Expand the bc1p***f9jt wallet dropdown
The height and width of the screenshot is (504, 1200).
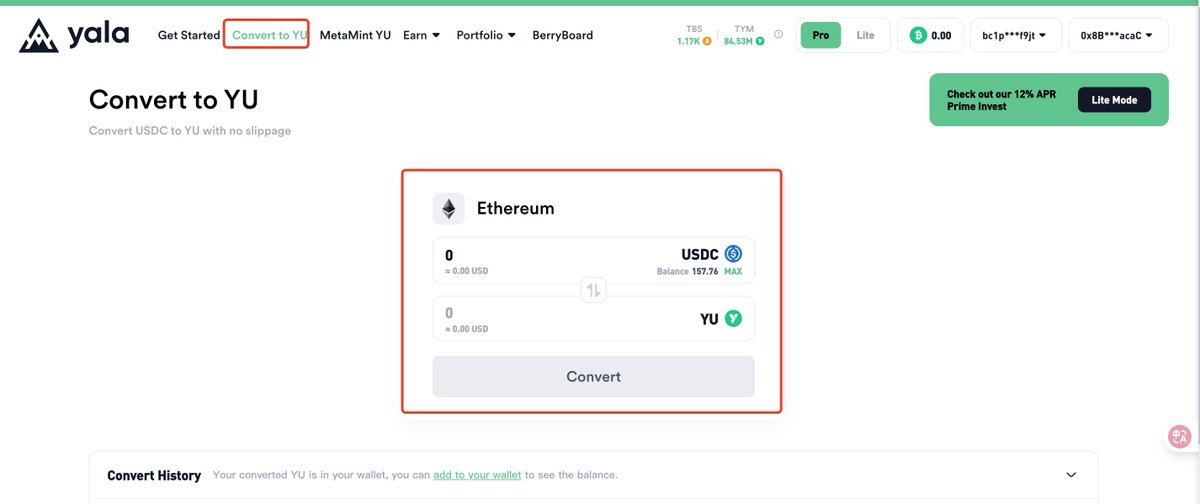(1014, 35)
